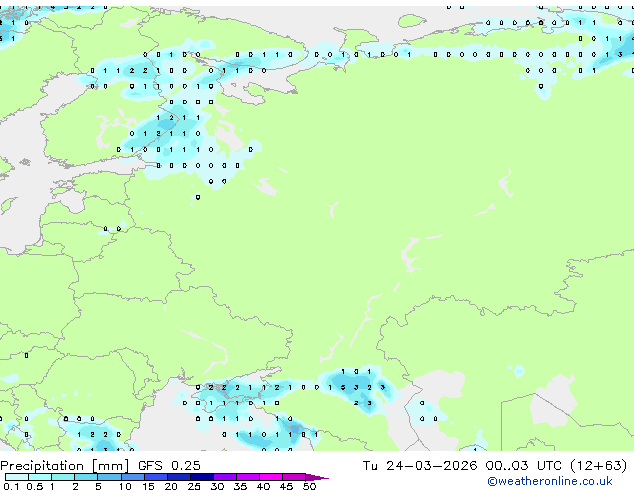Click the 45 to 50 mm legend swatch
This screenshot has height=490, width=634.
pyautogui.click(x=294, y=477)
